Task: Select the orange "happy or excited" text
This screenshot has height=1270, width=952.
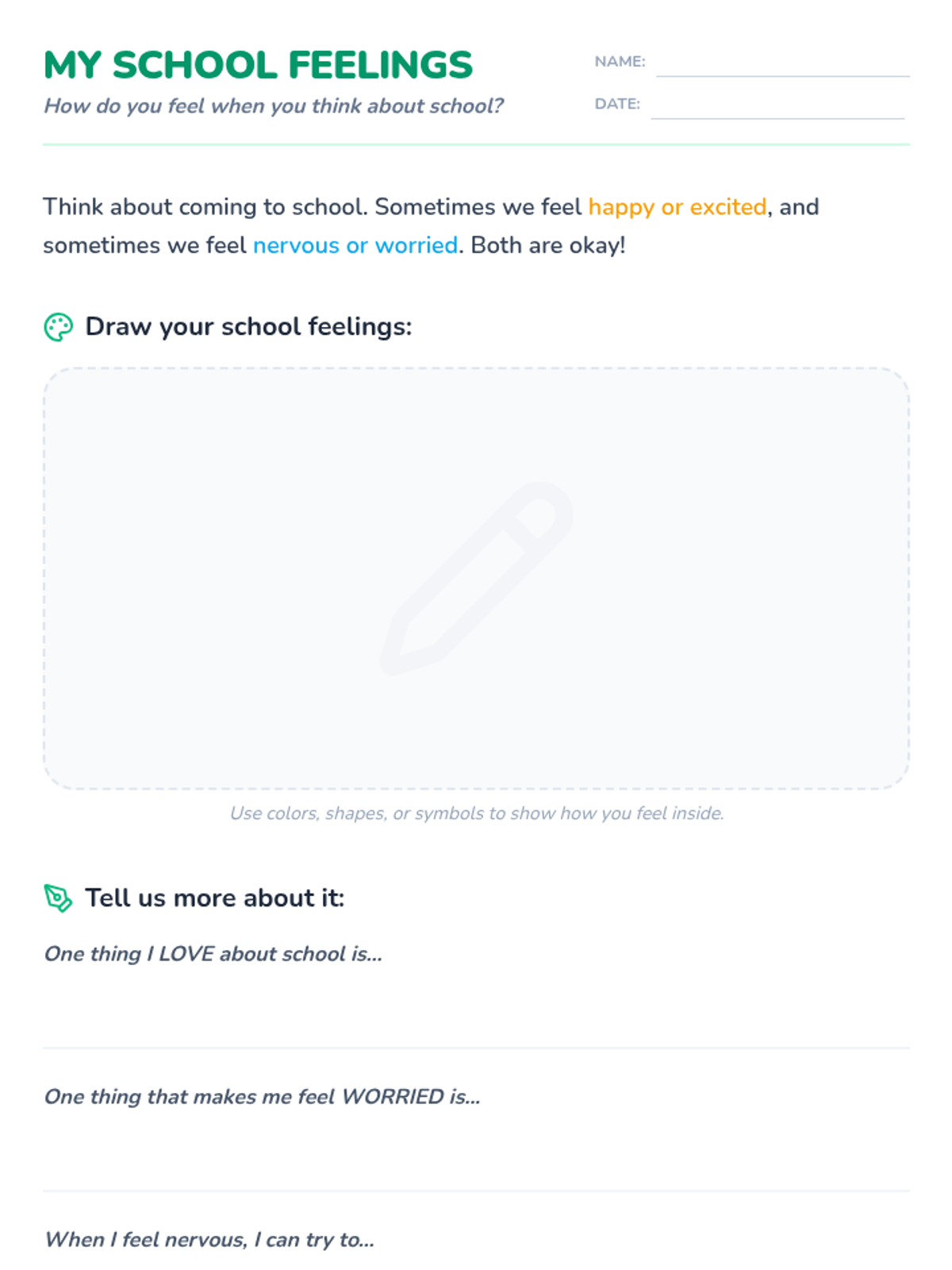Action: (x=677, y=207)
